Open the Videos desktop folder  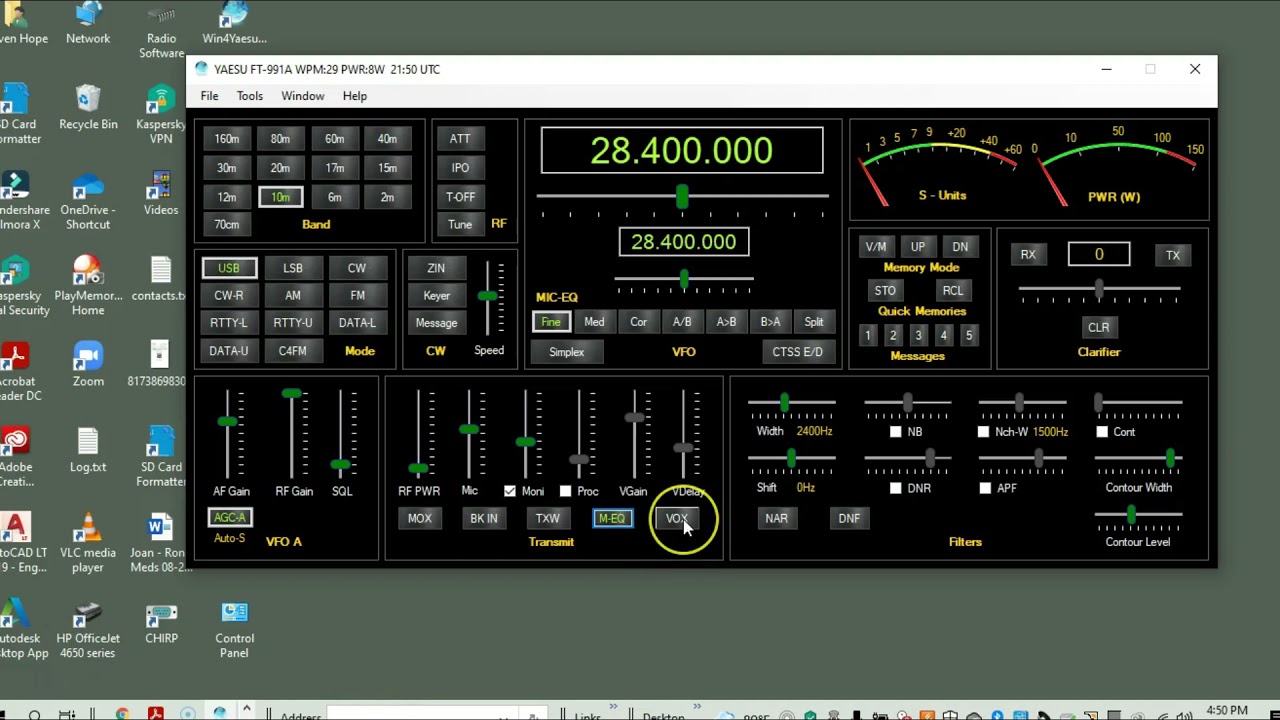click(161, 194)
